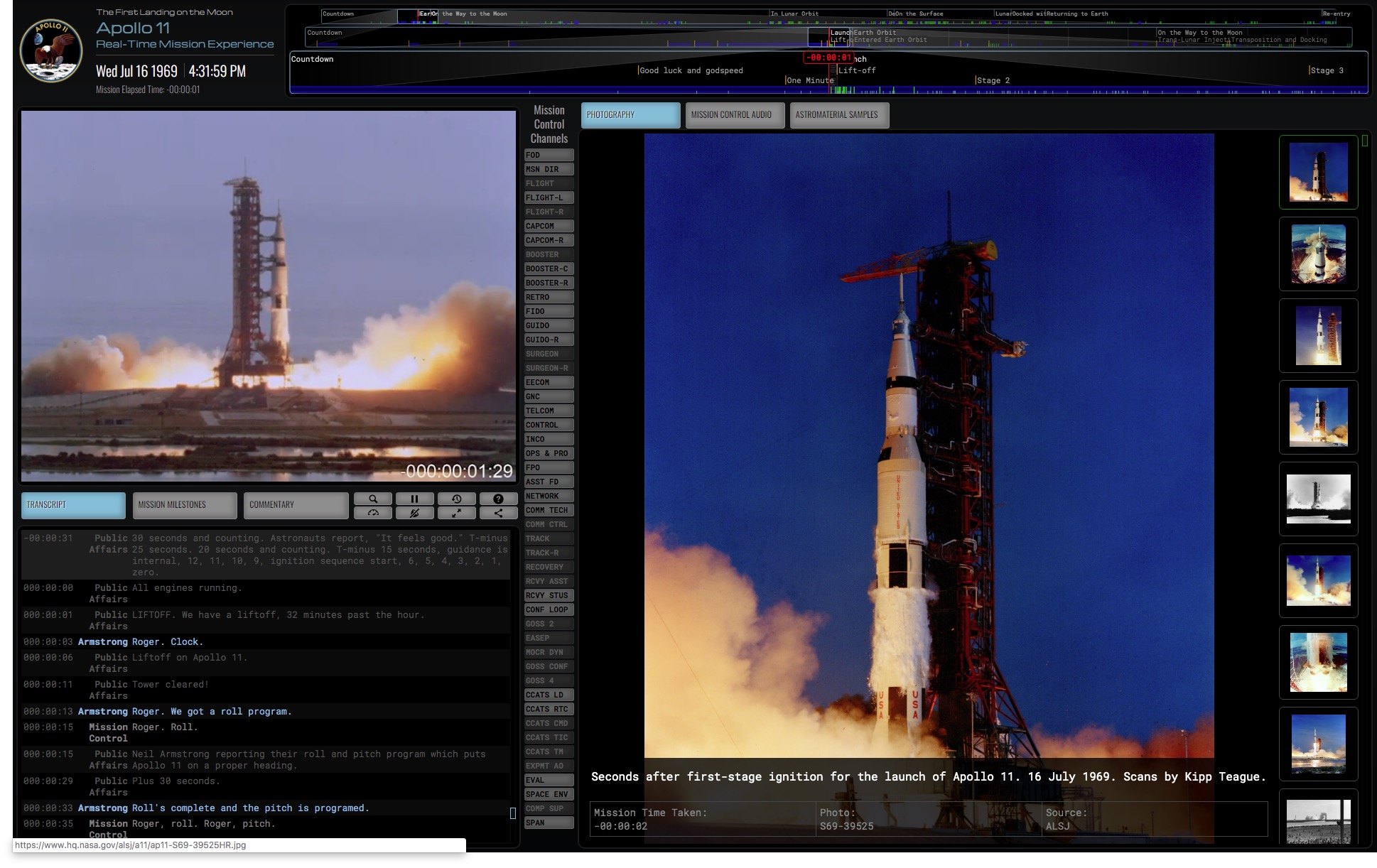Select the RCVY STUS channel
1377x868 pixels.
(x=549, y=595)
